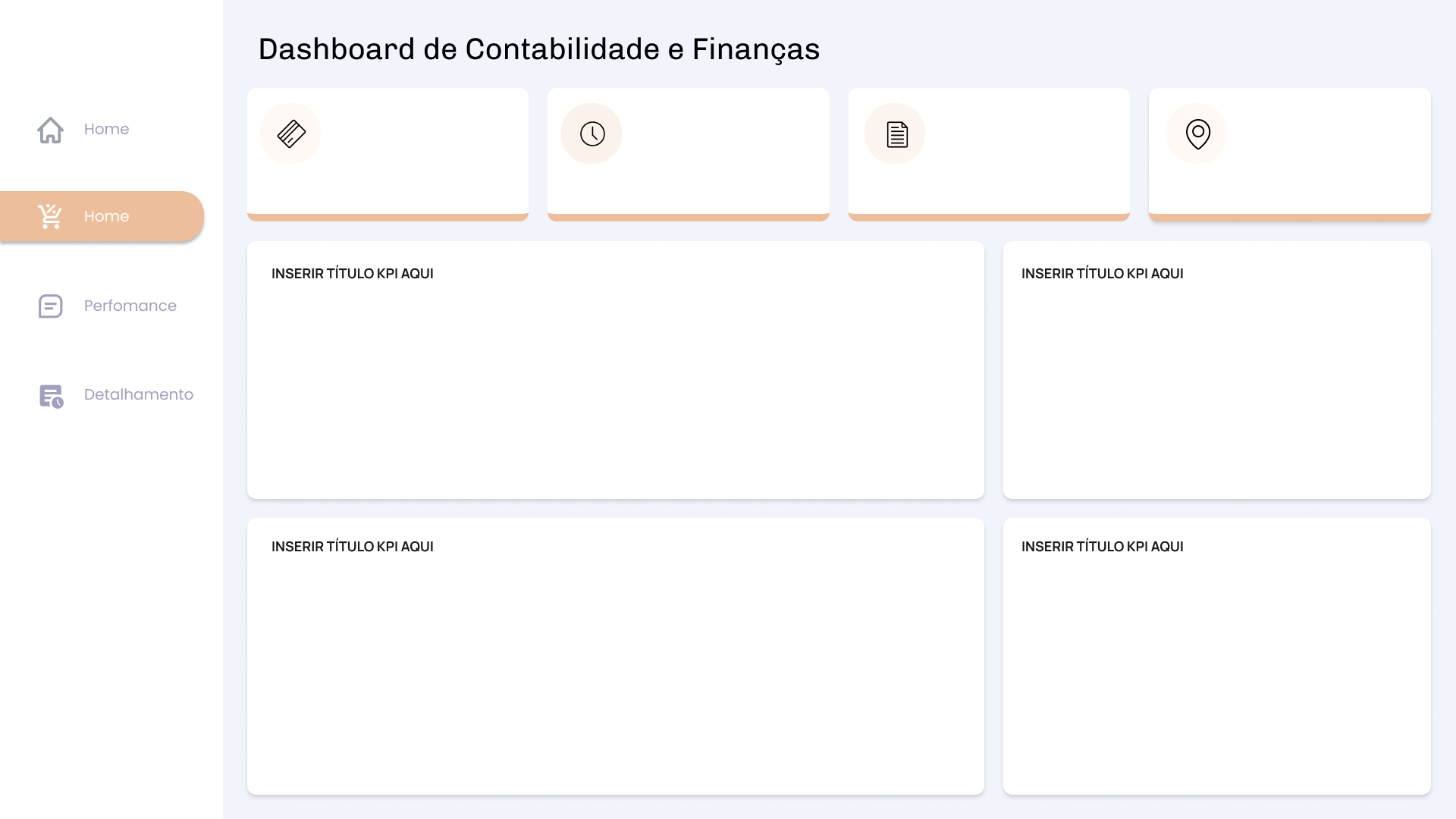Click INSERIR TÍTULO KPI AQUI on the top-left card
This screenshot has width=1456, height=819.
tap(353, 274)
